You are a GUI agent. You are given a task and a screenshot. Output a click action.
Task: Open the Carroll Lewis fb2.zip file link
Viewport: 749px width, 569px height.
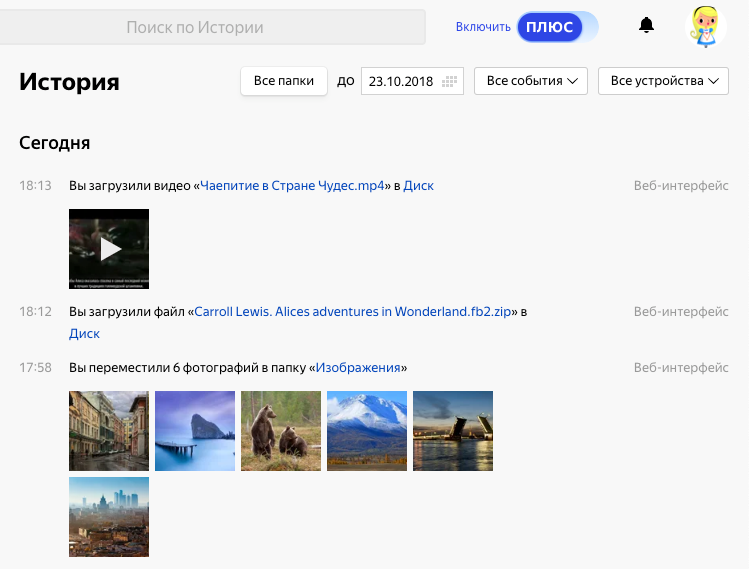[354, 312]
